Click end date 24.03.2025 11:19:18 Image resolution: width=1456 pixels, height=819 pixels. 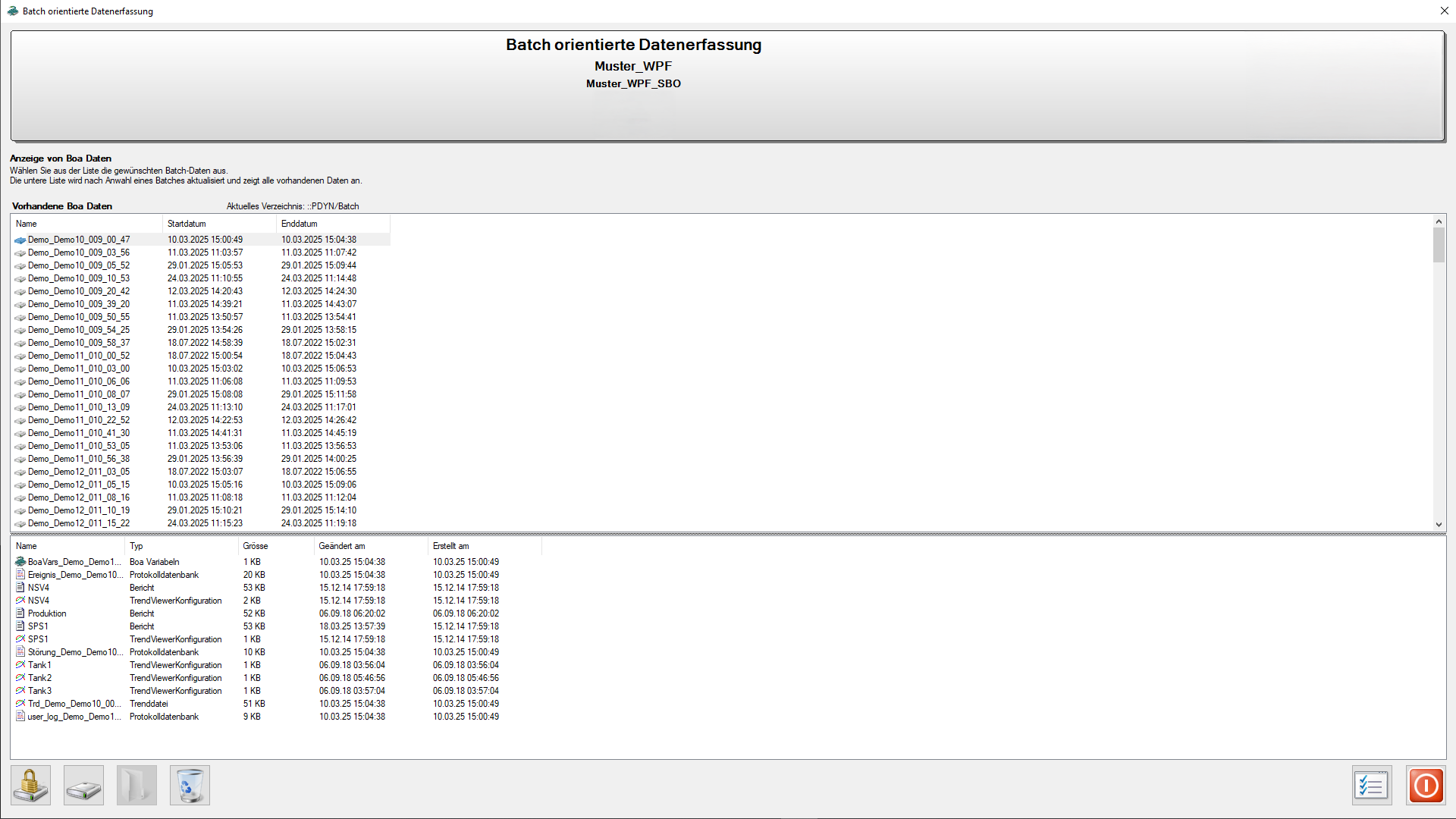[318, 523]
